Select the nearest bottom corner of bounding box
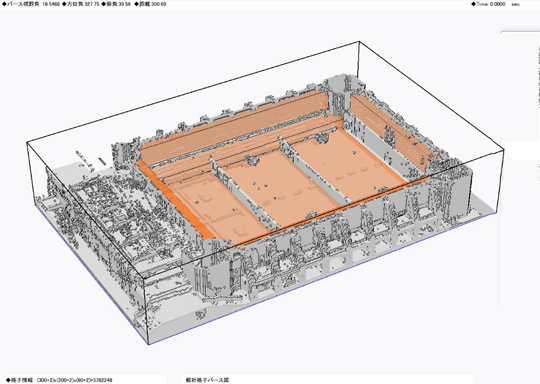This screenshot has height=384, width=540. (x=148, y=344)
